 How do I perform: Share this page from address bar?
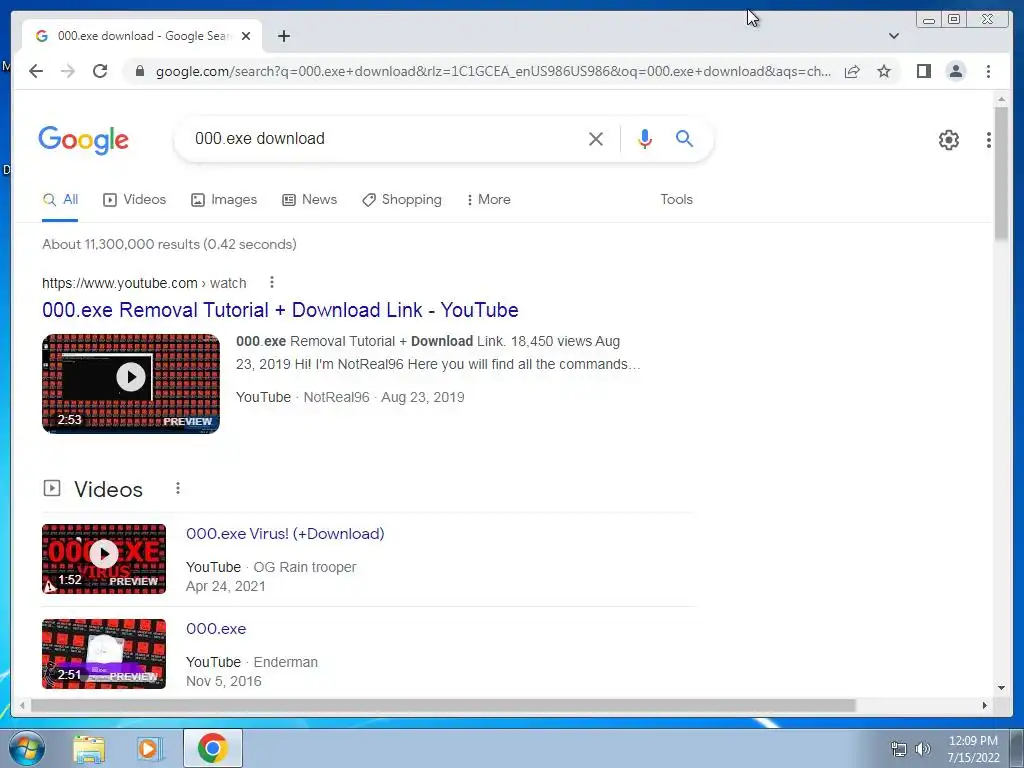pyautogui.click(x=852, y=71)
